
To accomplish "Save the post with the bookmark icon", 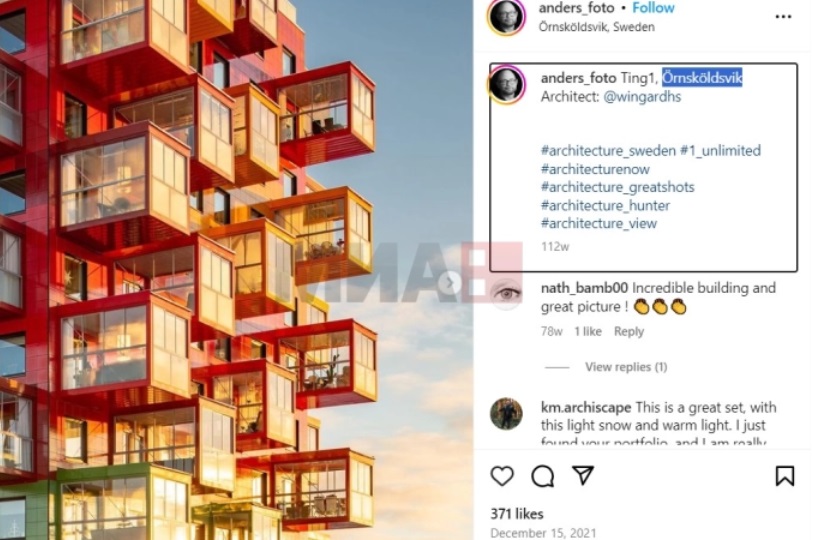I will coord(784,476).
